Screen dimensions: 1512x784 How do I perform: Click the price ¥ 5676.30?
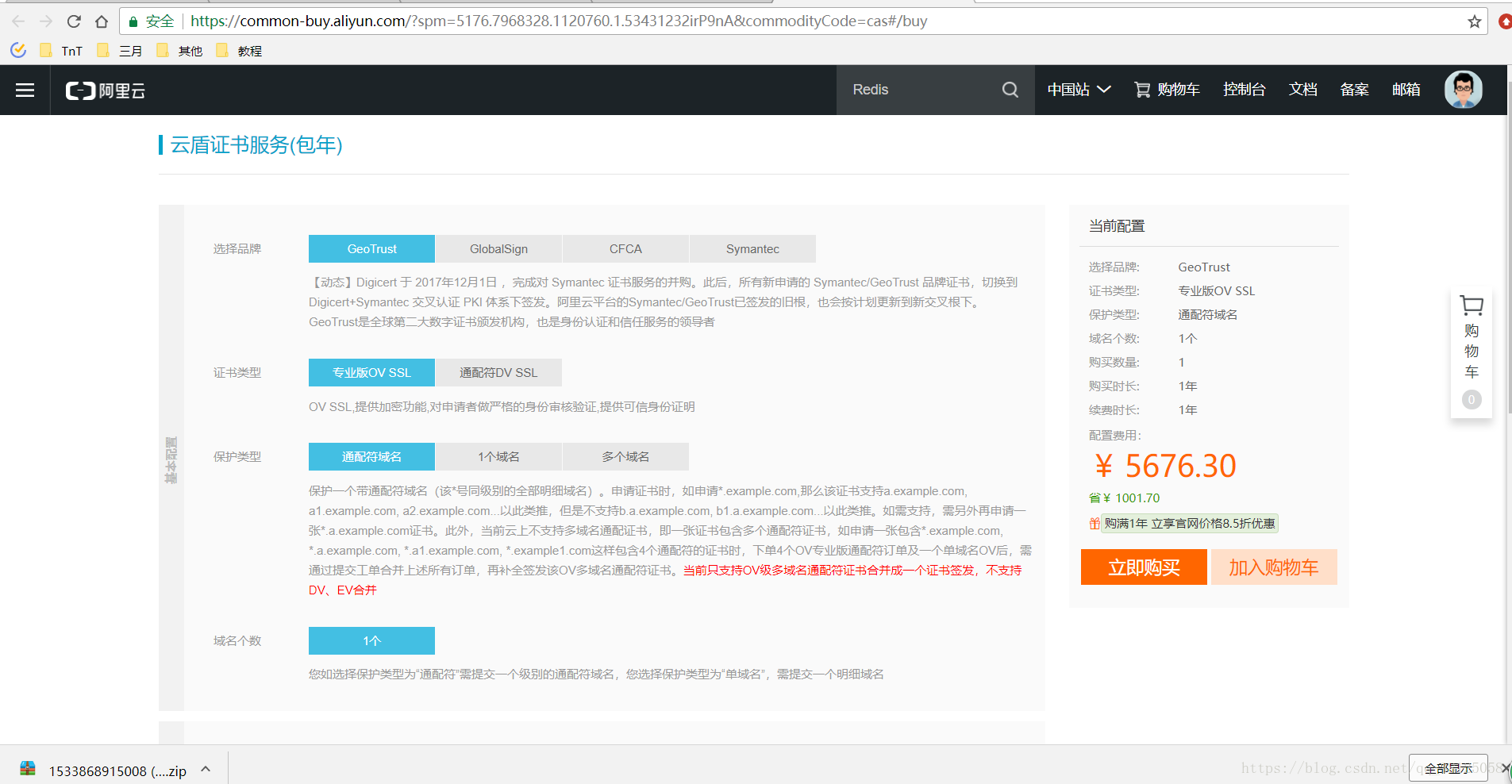click(1164, 466)
